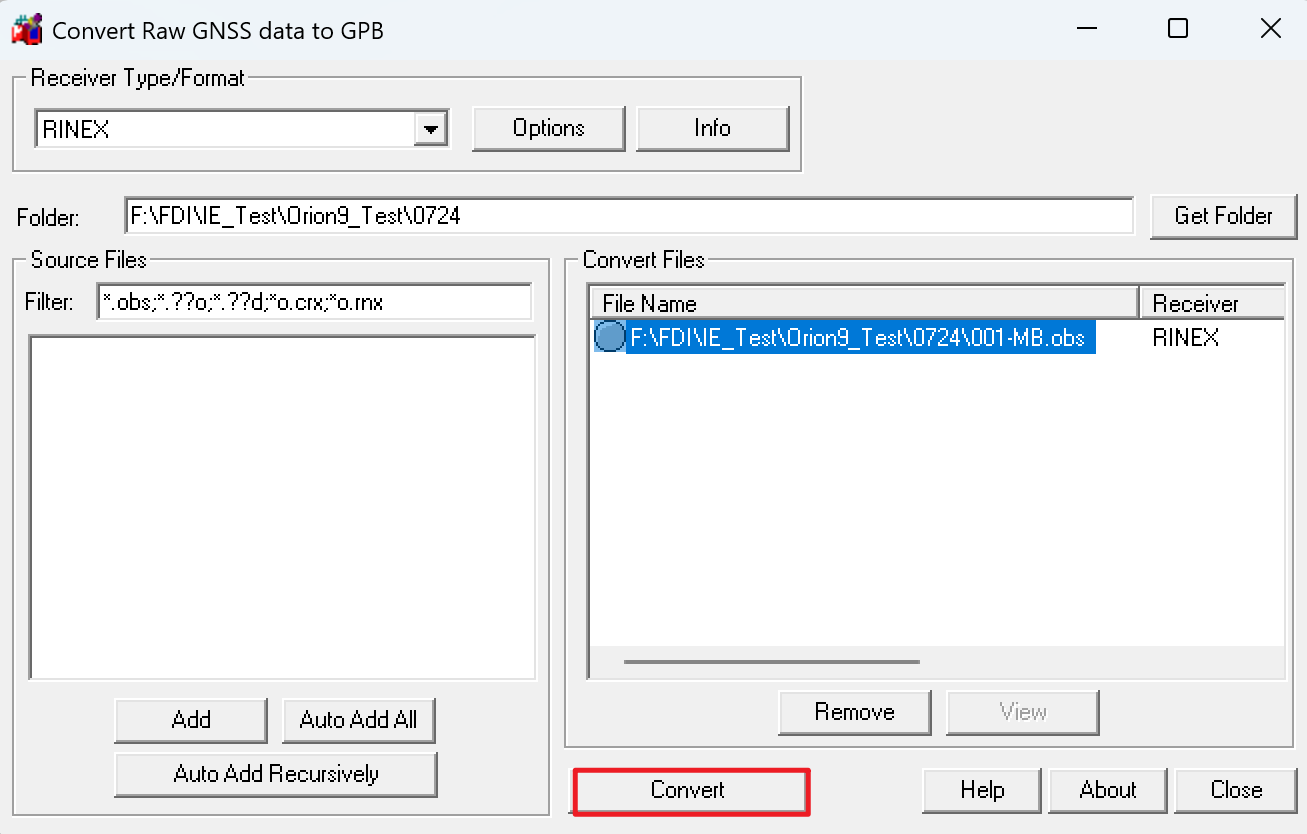This screenshot has width=1307, height=834.
Task: Browse with the Get Folder button
Action: 1223,216
